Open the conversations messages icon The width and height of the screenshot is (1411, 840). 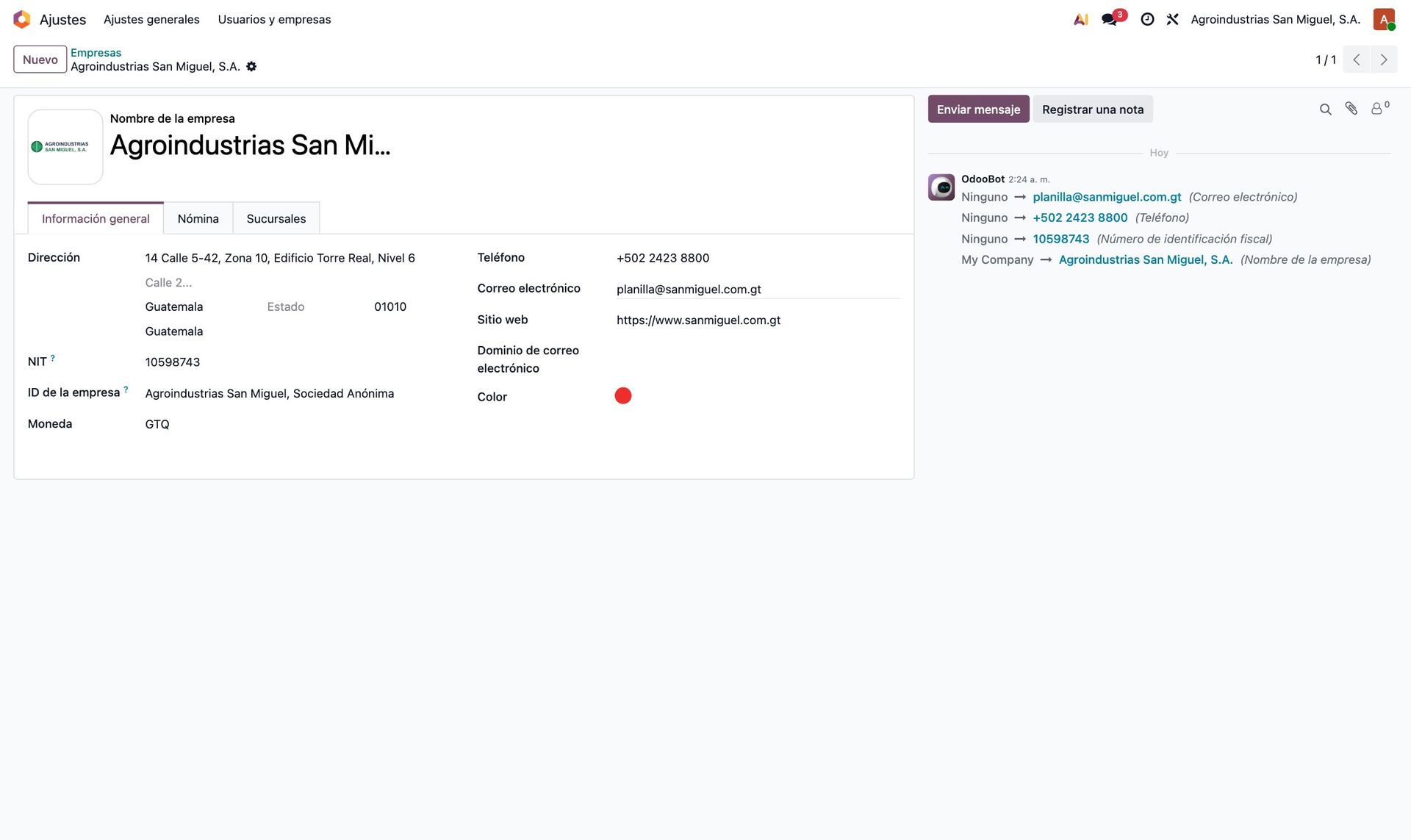(1110, 19)
